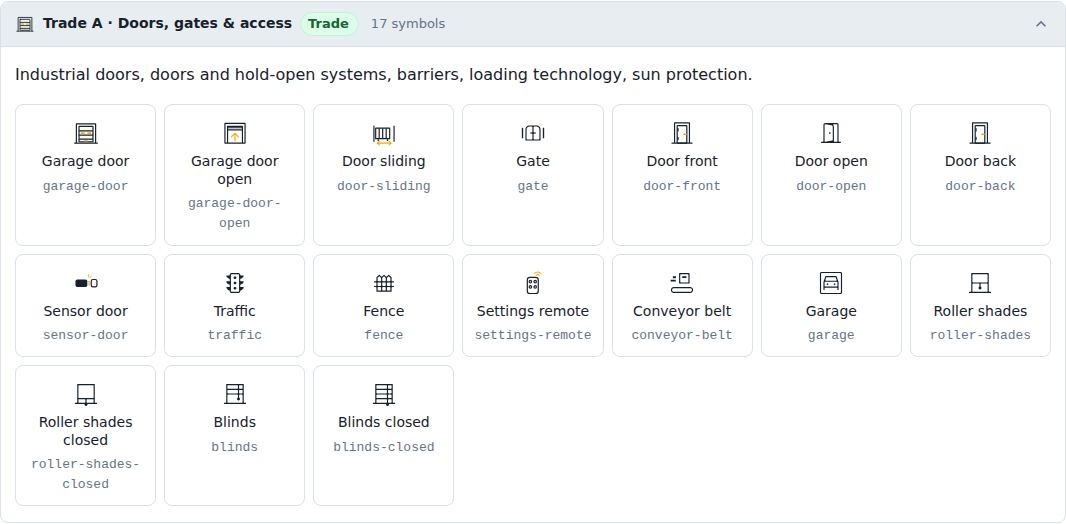
Task: Click the '17 symbols' count text
Action: tap(408, 24)
